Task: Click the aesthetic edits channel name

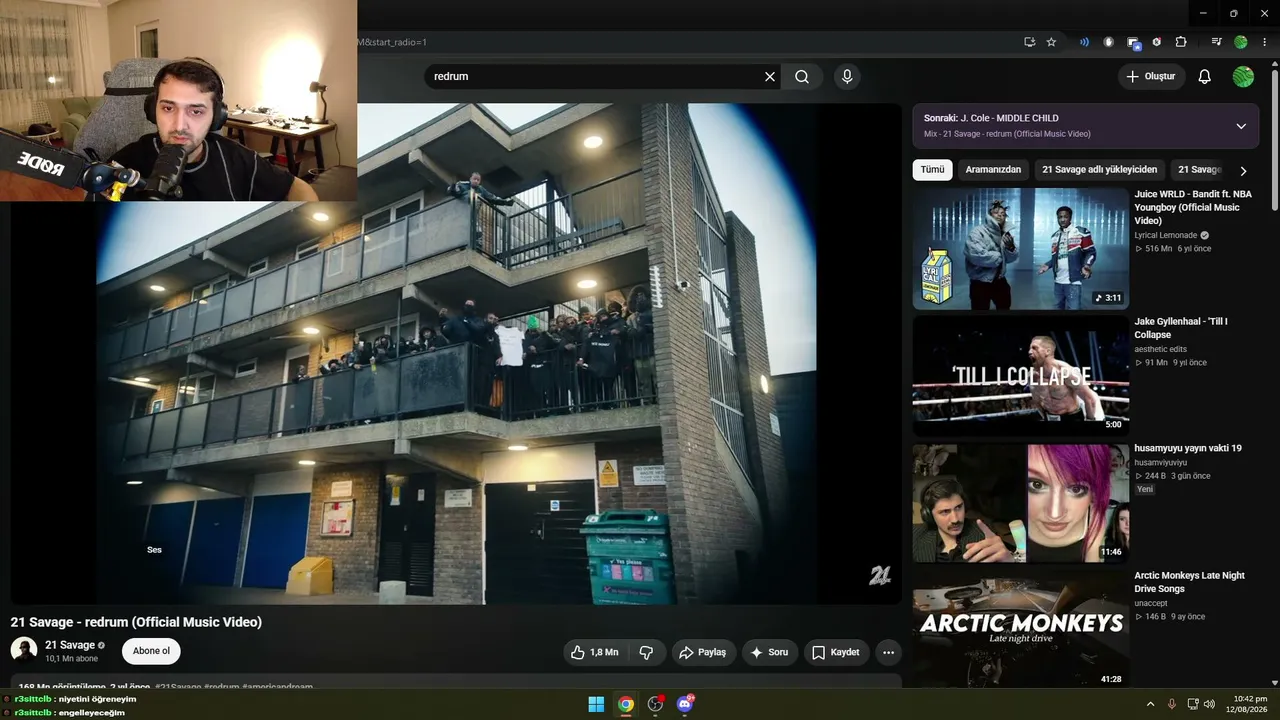Action: (1160, 349)
